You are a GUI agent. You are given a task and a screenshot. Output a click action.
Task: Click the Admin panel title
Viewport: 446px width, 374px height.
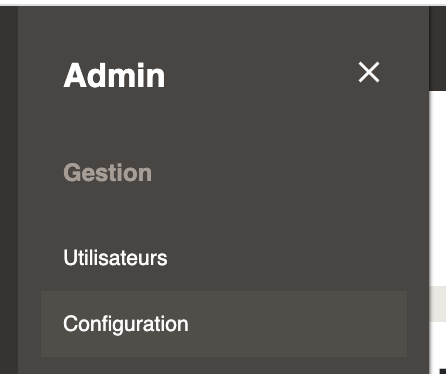click(114, 75)
